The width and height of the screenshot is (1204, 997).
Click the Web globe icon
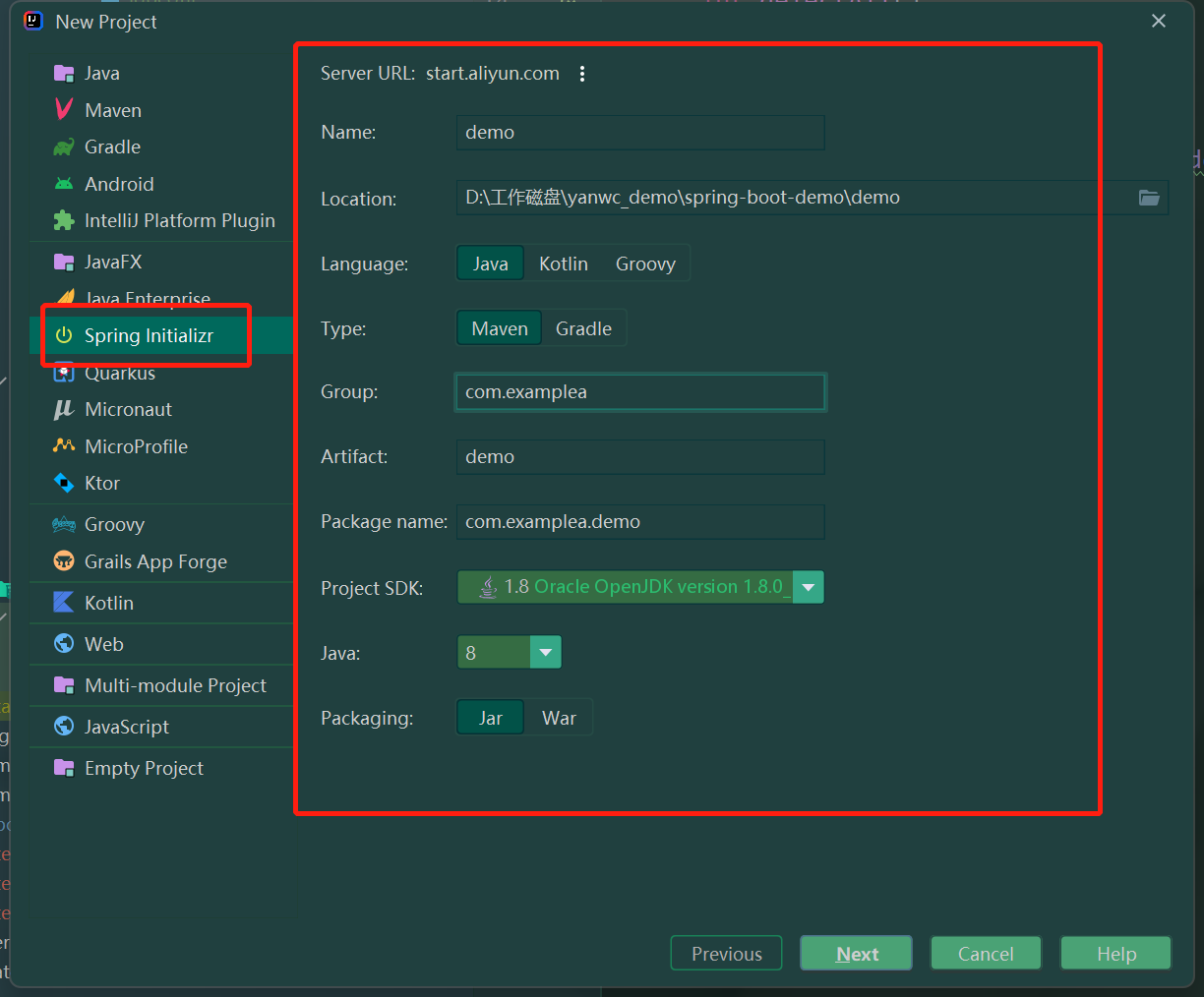64,644
